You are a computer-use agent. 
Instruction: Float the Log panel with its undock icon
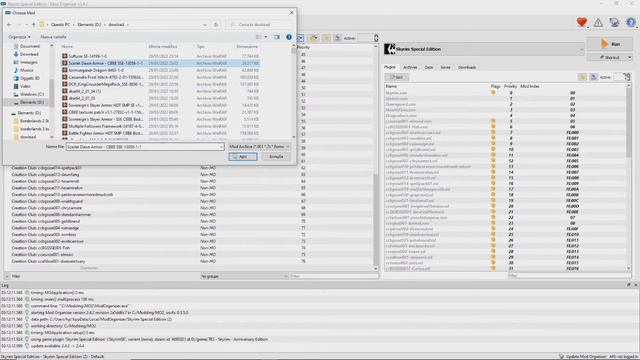[629, 285]
